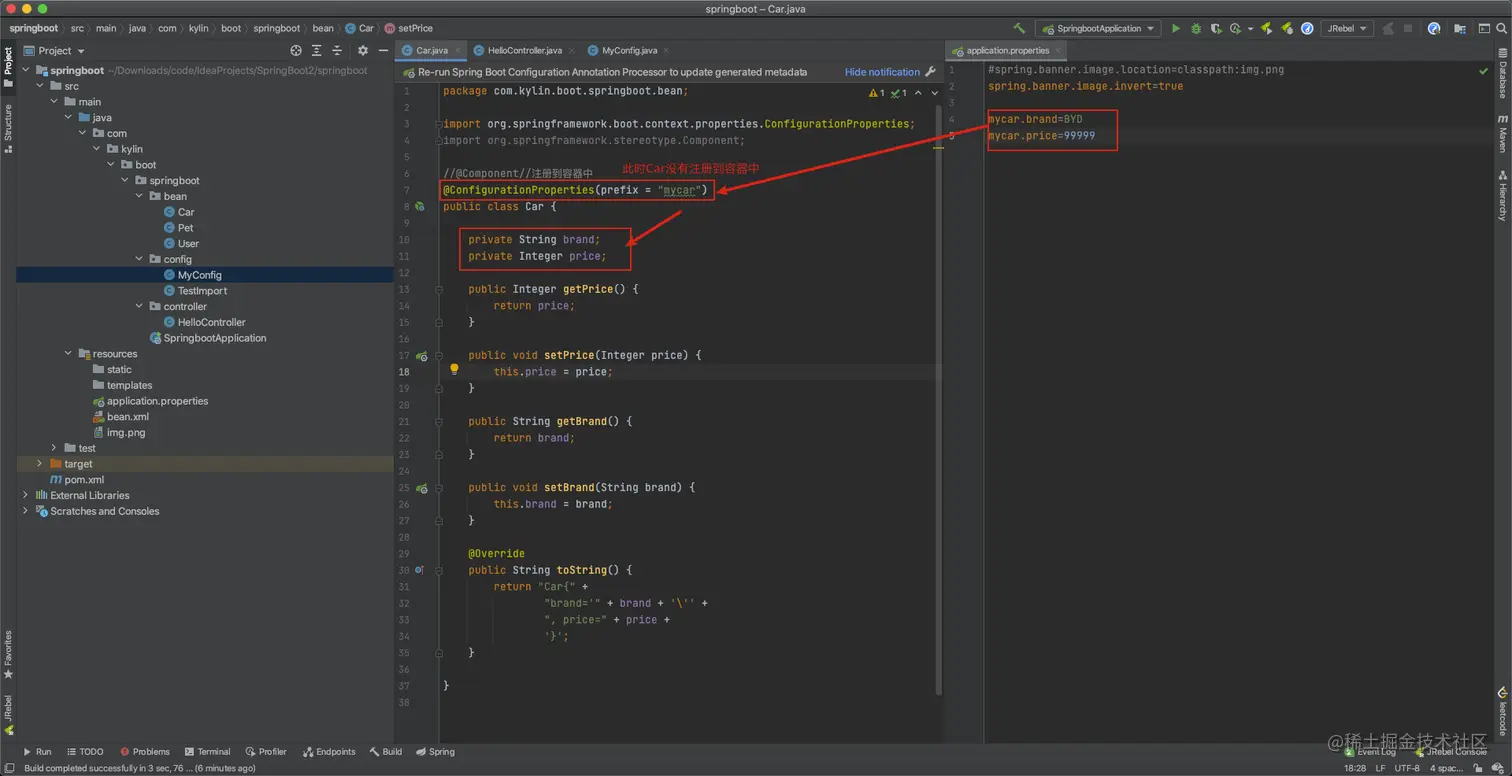
Task: Collapse the bean package node
Action: coord(140,196)
